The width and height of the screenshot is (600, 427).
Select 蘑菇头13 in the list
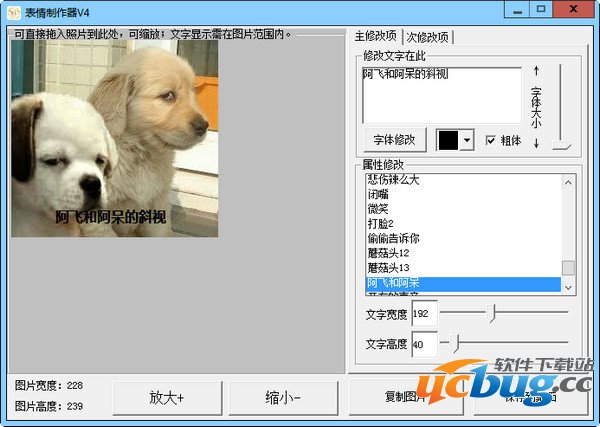387,268
